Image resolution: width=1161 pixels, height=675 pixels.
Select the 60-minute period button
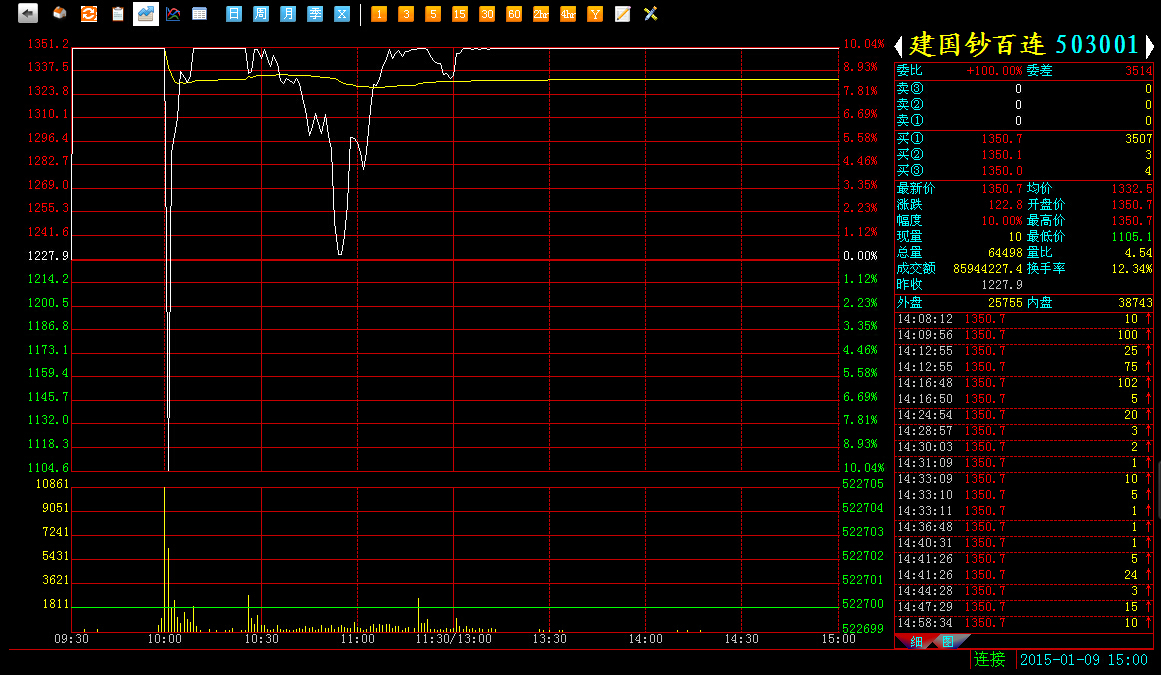514,13
